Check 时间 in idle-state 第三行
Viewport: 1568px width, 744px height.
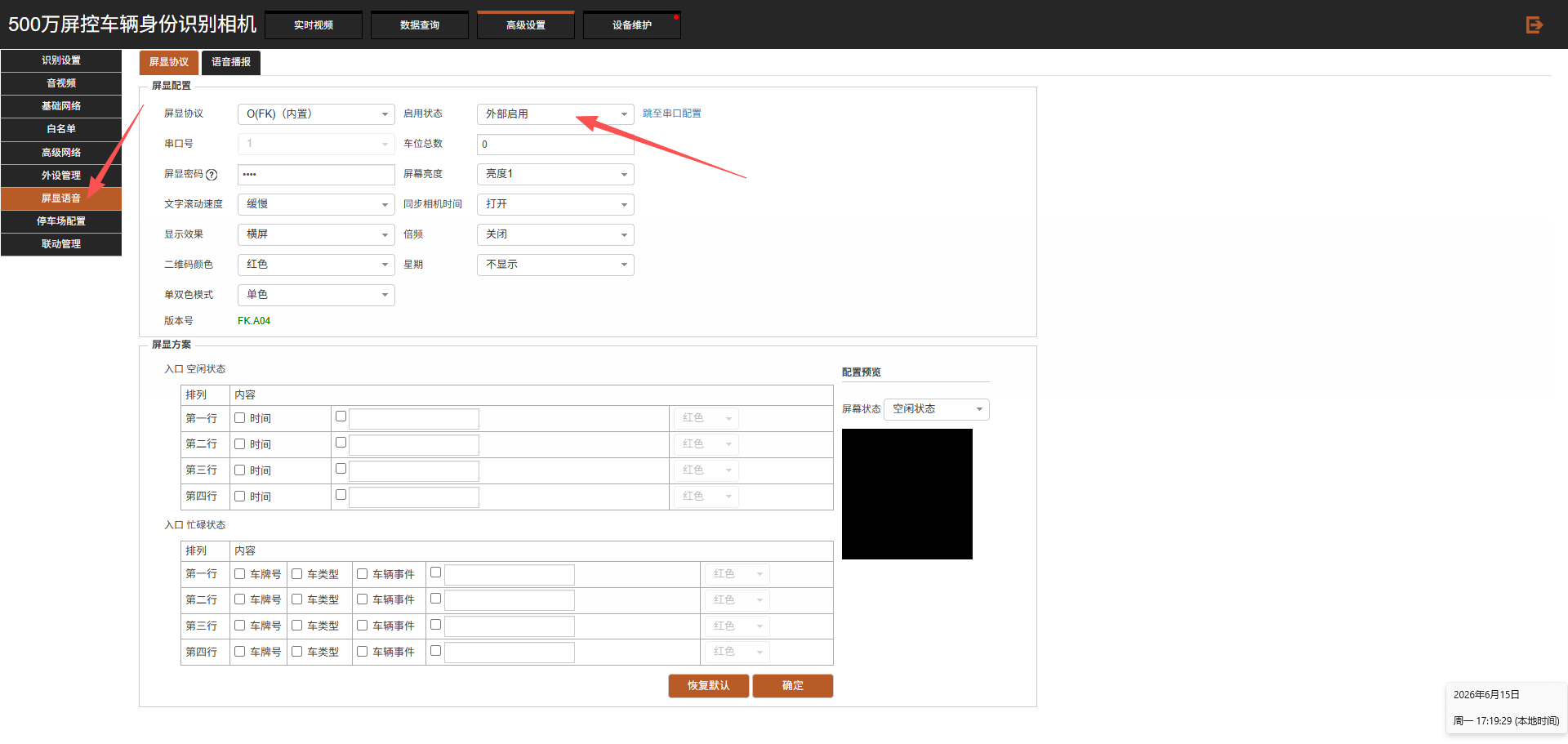(240, 470)
